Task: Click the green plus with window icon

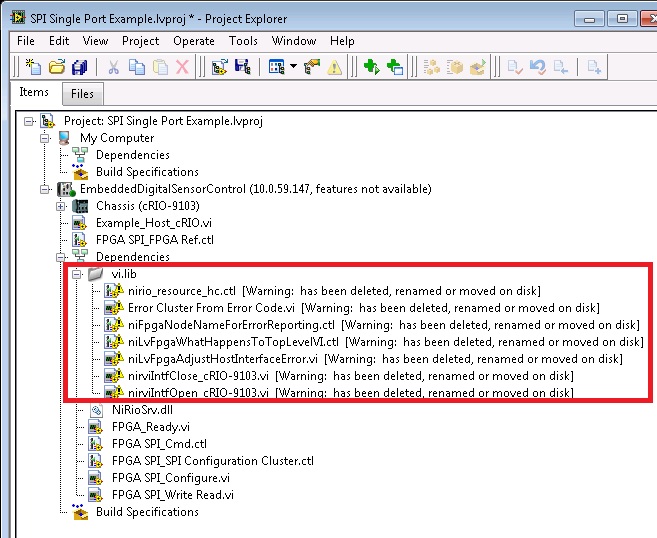Action: 395,67
